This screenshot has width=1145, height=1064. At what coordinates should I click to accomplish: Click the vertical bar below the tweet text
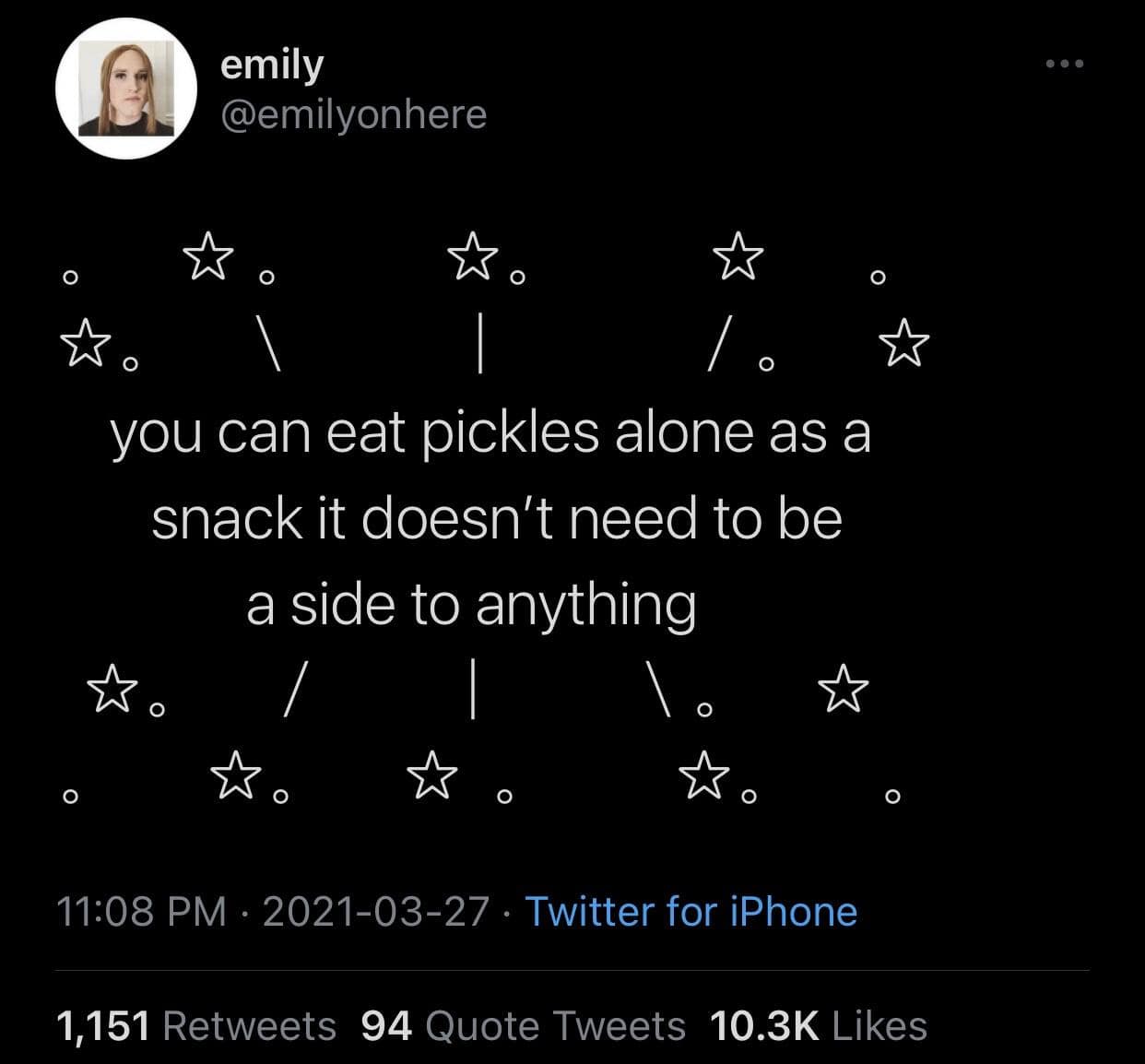click(x=471, y=687)
